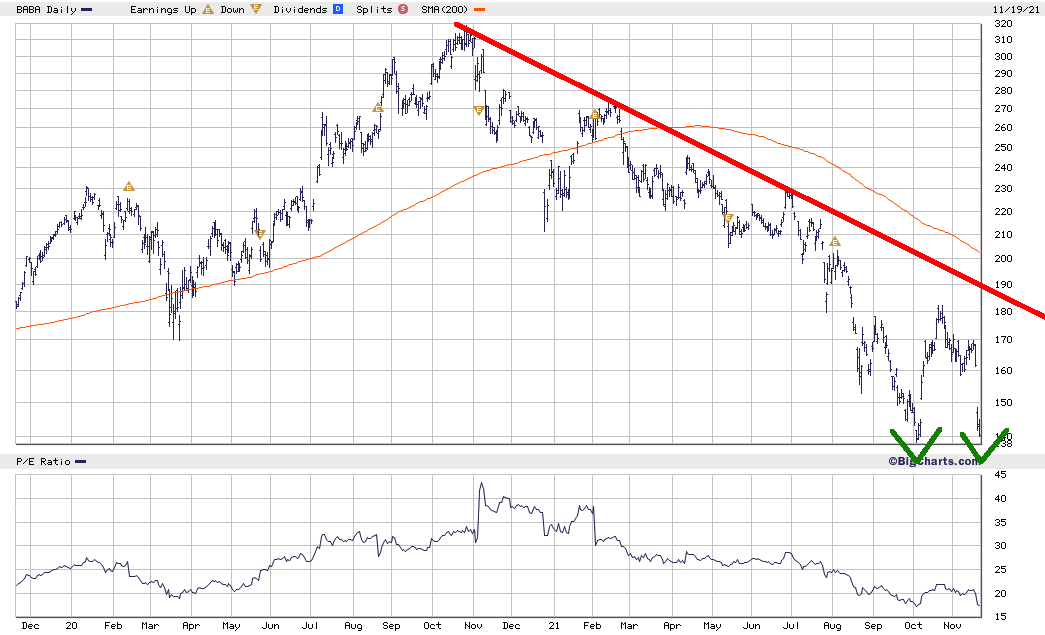Click the BABA Daily legend line swatch
1045x635 pixels.
[87, 10]
